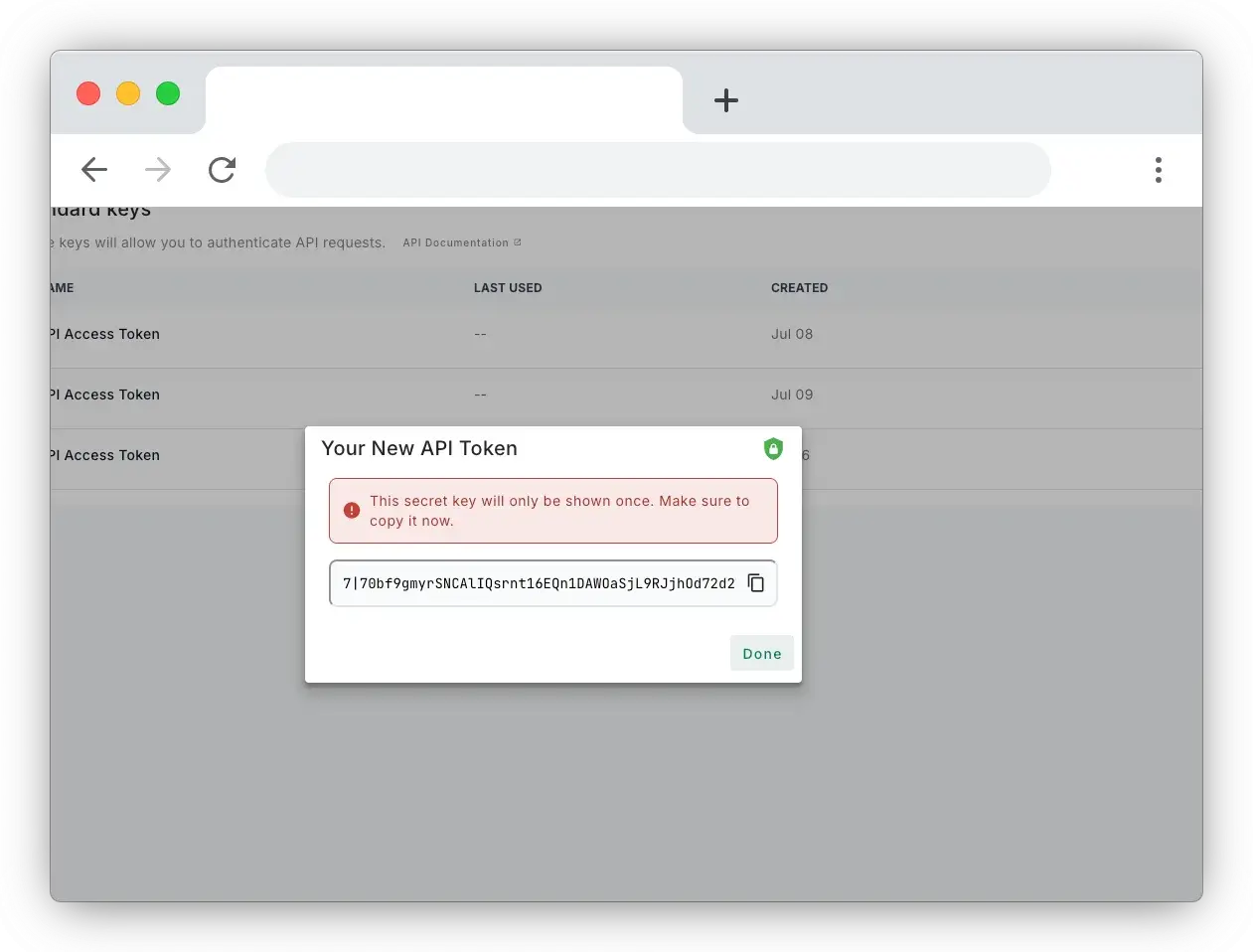This screenshot has width=1253, height=952.
Task: Click the CREATED column header
Action: [x=799, y=288]
